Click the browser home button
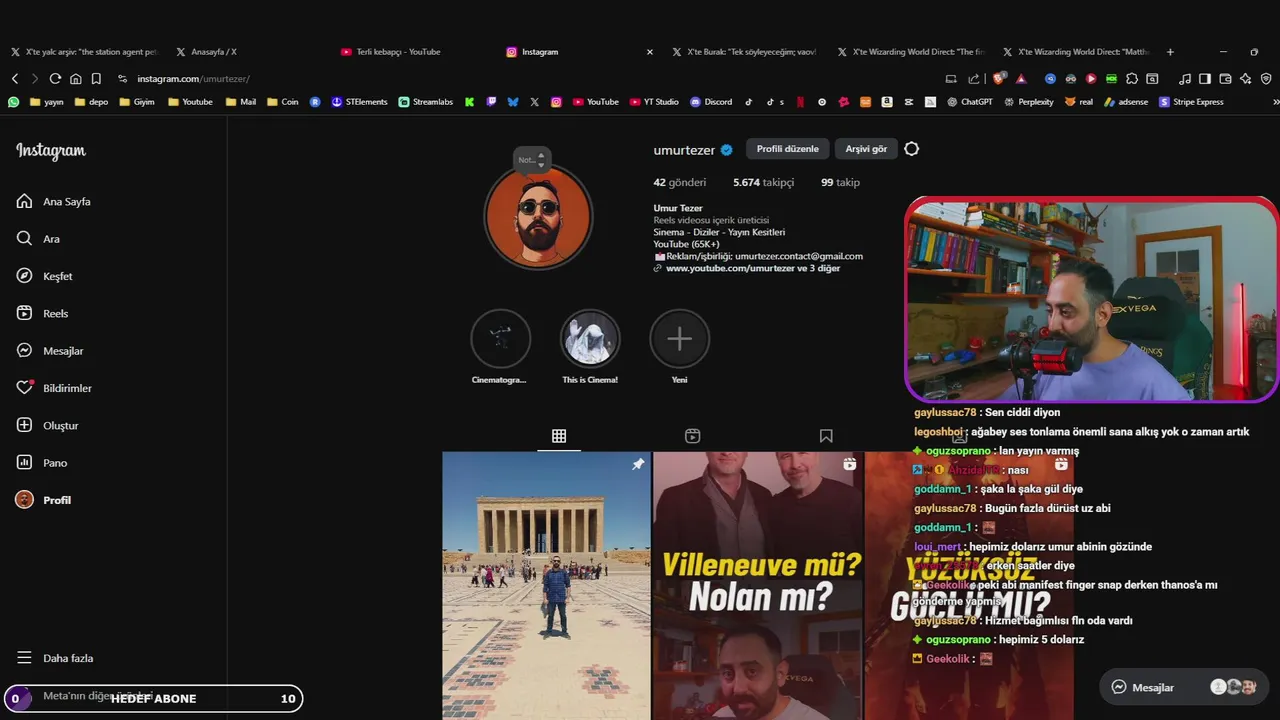This screenshot has height=720, width=1280. (x=76, y=78)
